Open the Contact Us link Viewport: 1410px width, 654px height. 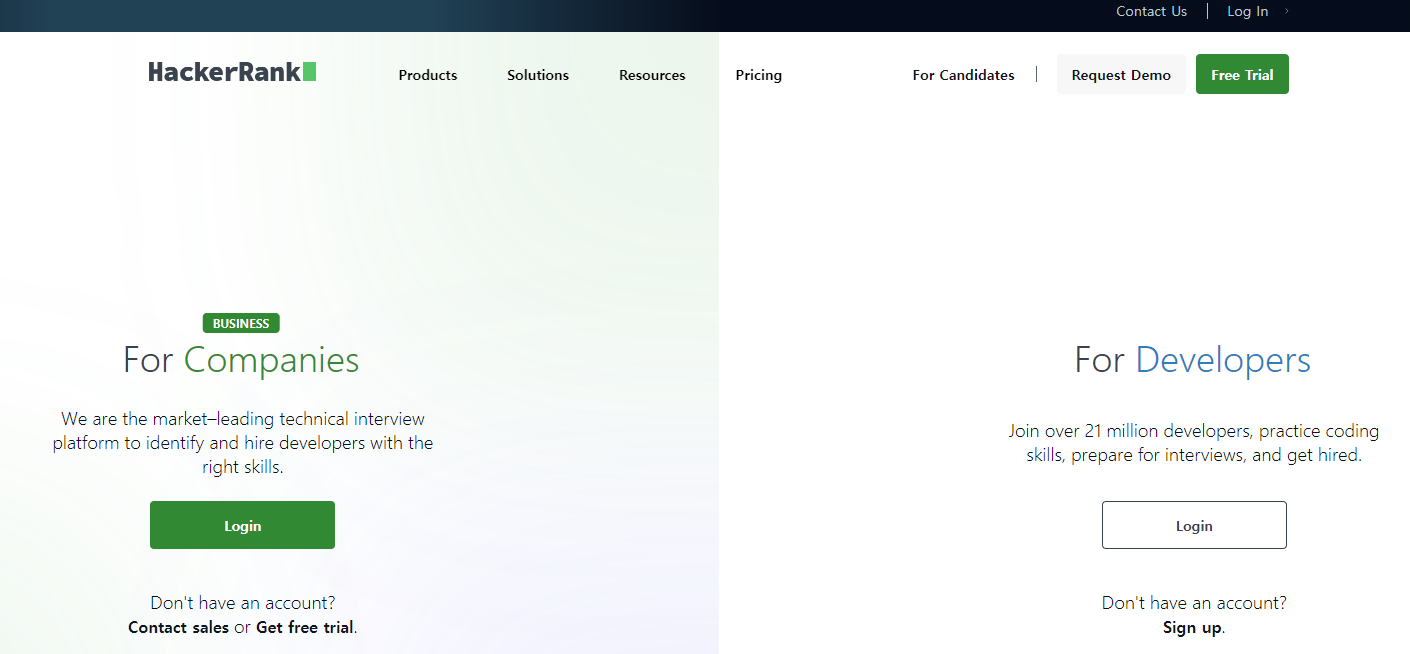point(1151,12)
